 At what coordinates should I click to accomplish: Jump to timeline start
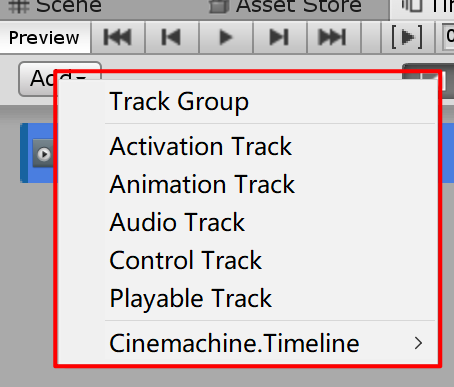click(x=118, y=37)
